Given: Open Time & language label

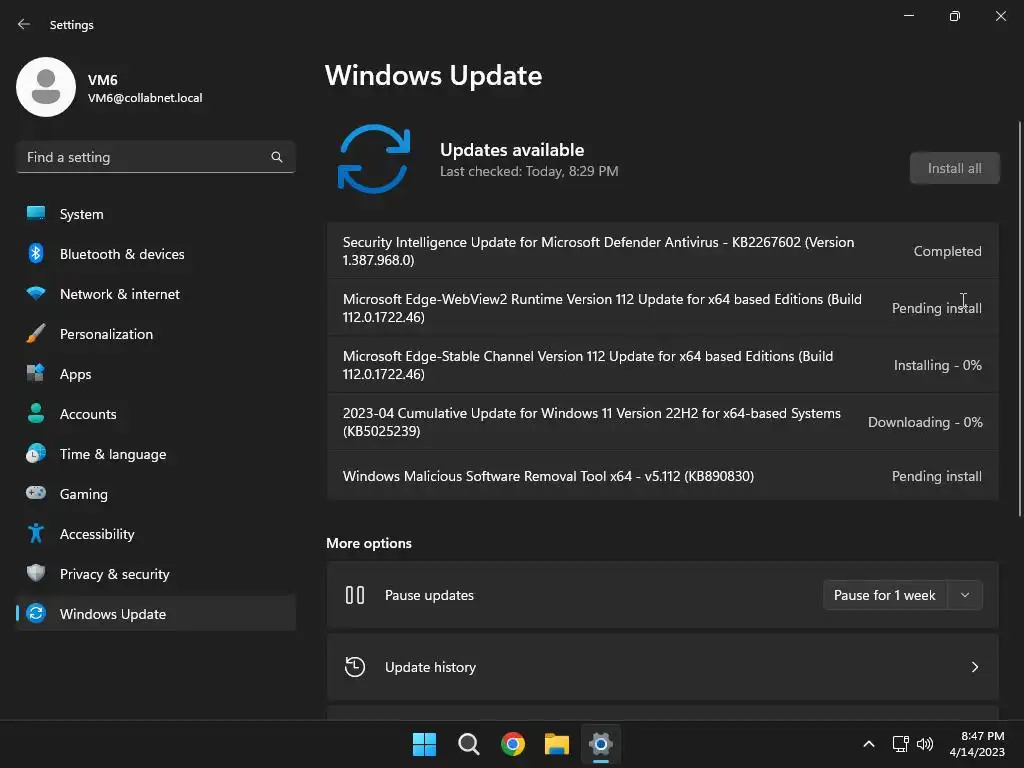Looking at the screenshot, I should (x=113, y=454).
